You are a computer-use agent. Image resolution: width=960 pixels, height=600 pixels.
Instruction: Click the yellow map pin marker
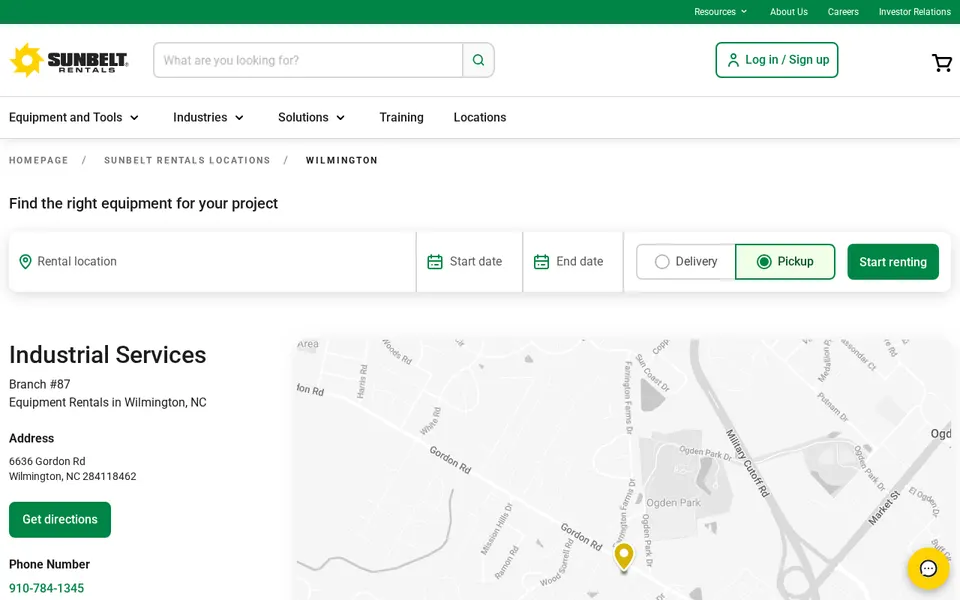624,556
